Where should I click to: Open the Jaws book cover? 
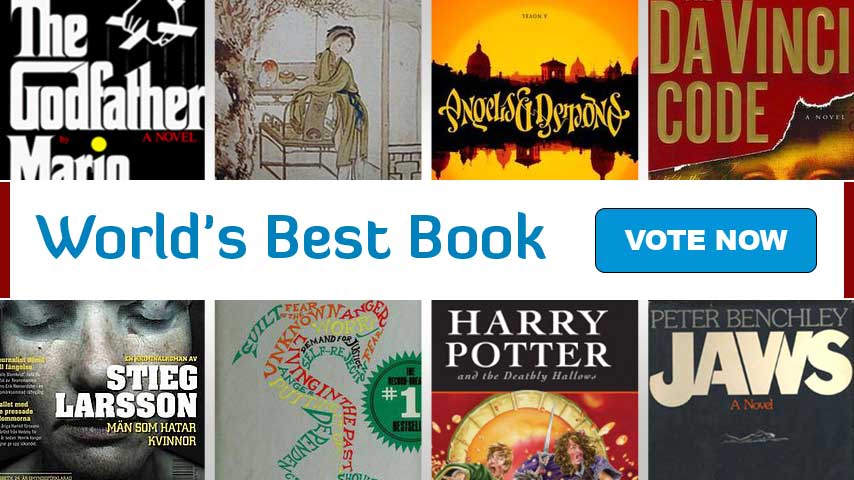point(751,390)
